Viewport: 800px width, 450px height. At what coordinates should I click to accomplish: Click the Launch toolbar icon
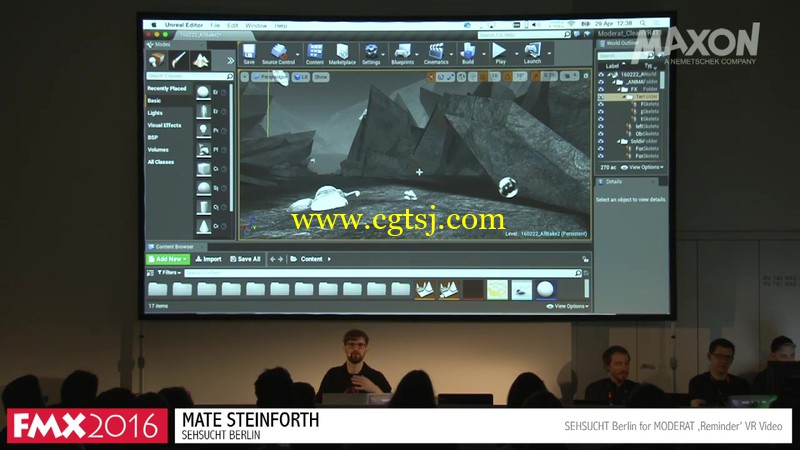532,53
